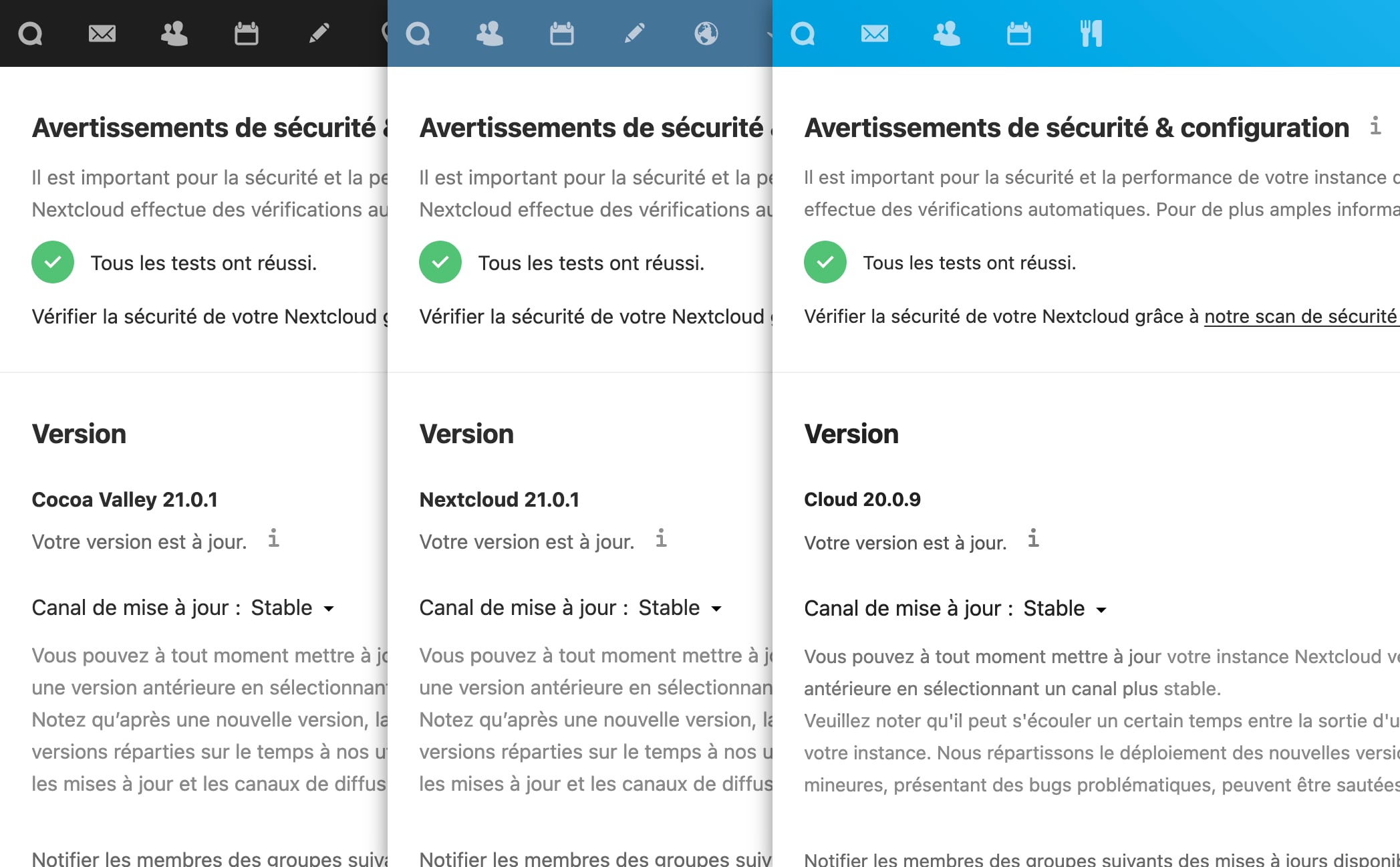Click info icon next to Cloud 20.0.9 version status
This screenshot has height=867, width=1400.
point(1033,537)
